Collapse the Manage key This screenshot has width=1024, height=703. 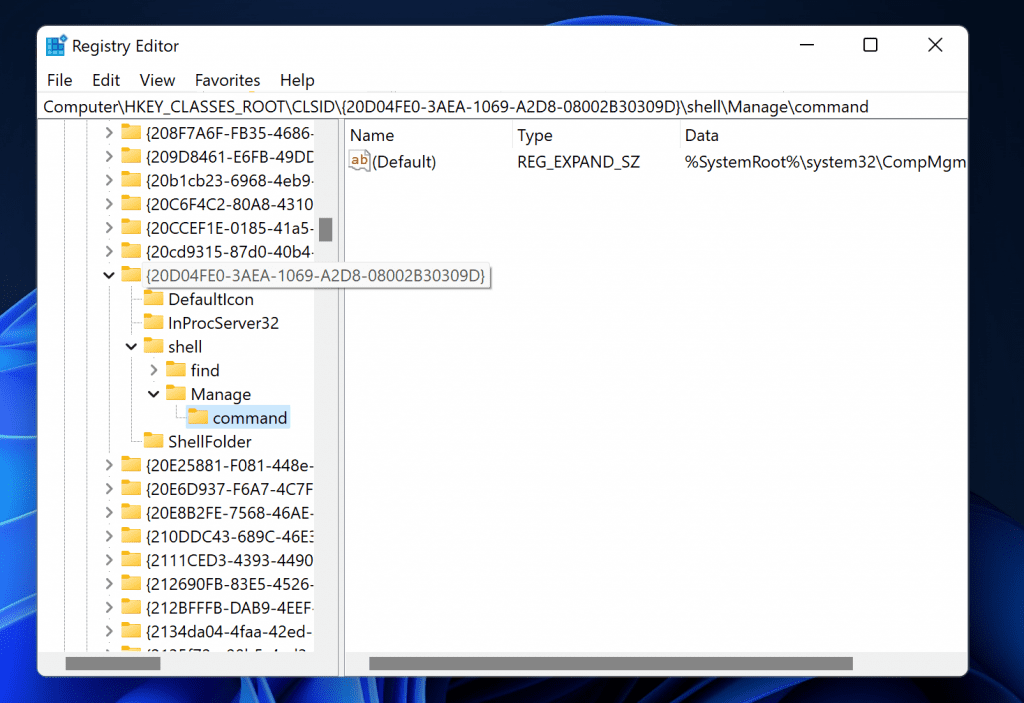pyautogui.click(x=153, y=394)
